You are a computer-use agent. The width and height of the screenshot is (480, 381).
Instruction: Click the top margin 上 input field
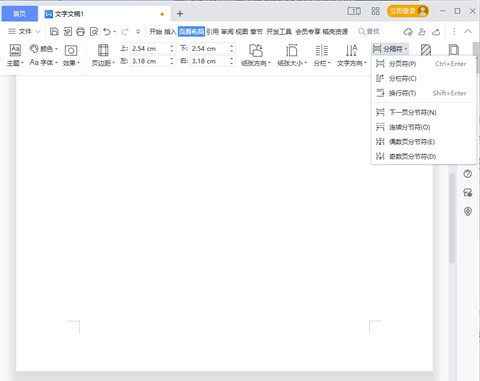(150, 48)
